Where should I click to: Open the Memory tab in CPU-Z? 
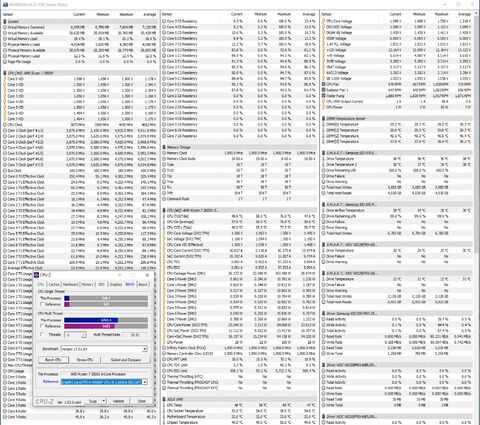pyautogui.click(x=88, y=285)
